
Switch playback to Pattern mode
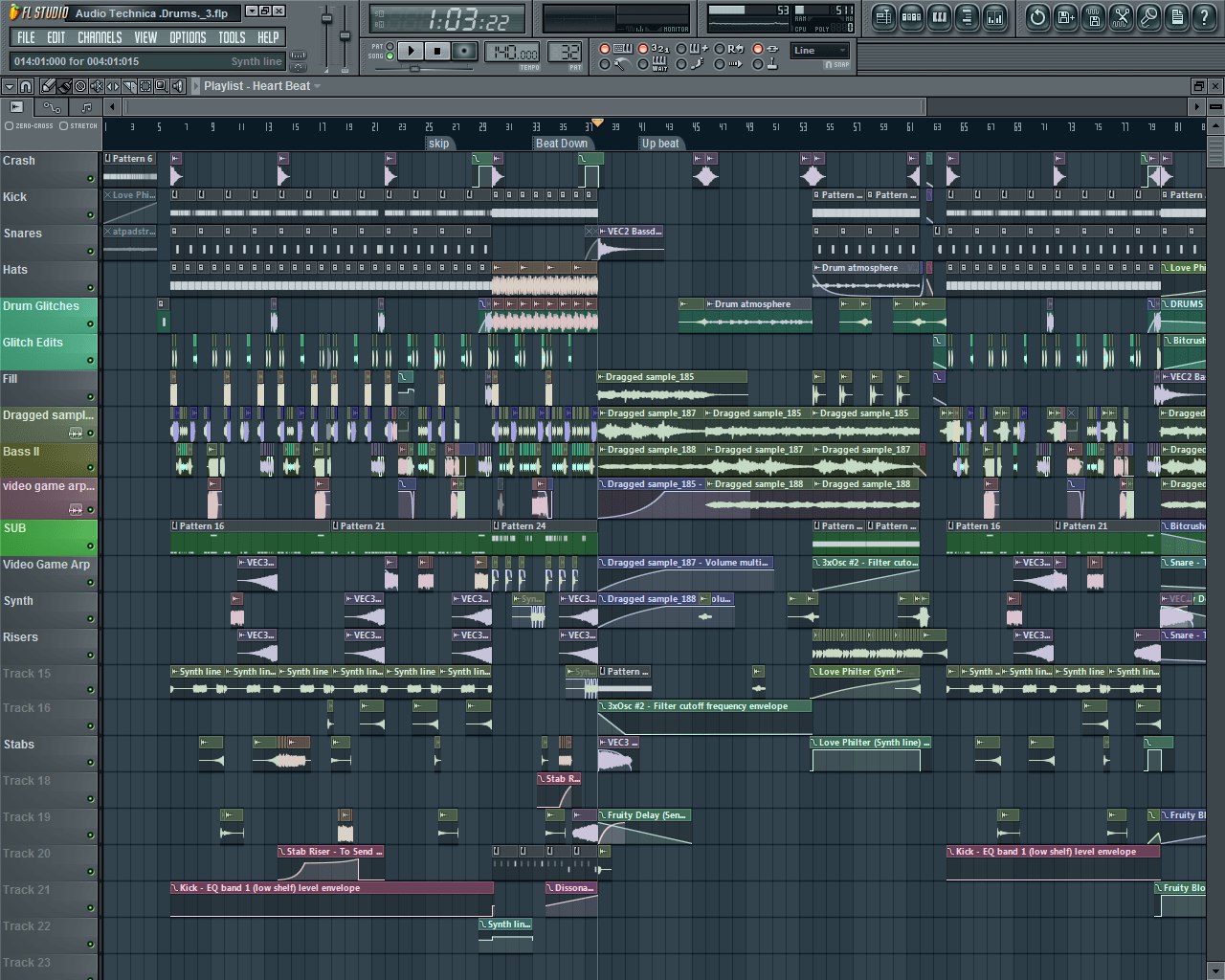[x=390, y=46]
